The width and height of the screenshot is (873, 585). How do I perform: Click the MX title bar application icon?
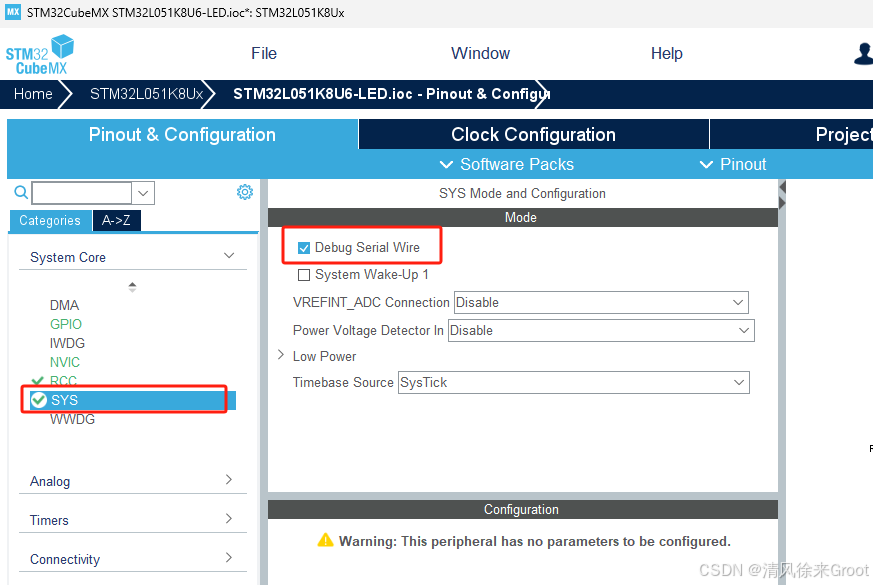point(13,12)
